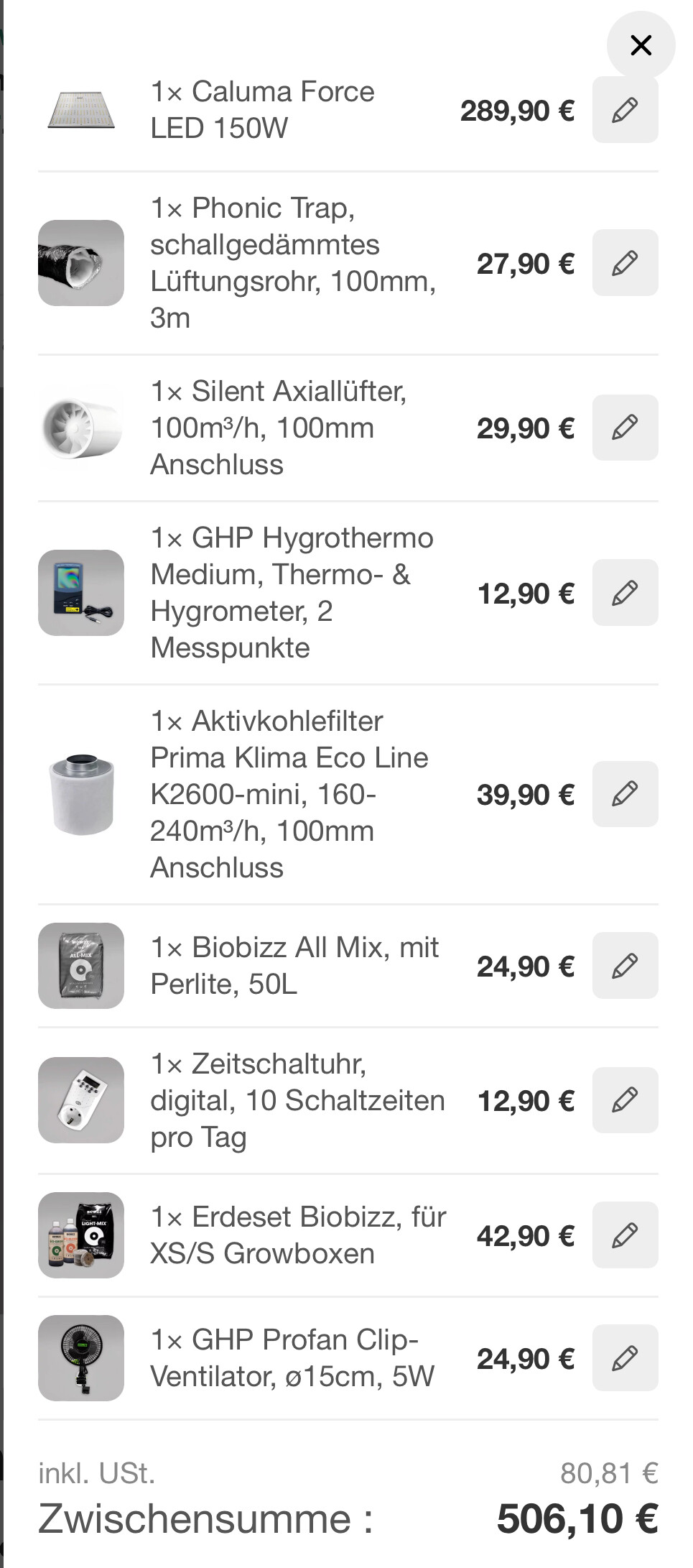Edit the Caluma Force LED 150W item

625,110
